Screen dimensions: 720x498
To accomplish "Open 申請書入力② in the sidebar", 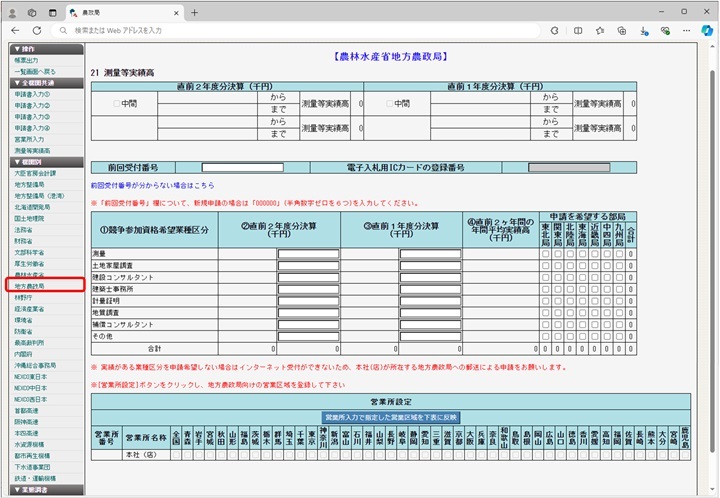I will pos(32,106).
